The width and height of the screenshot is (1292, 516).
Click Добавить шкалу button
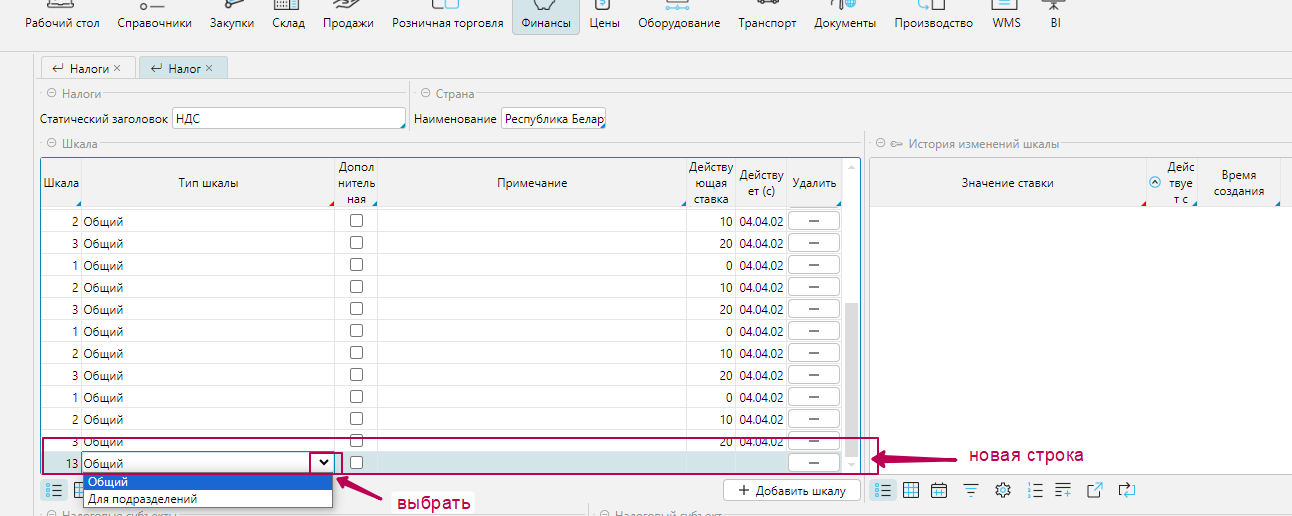pos(792,490)
